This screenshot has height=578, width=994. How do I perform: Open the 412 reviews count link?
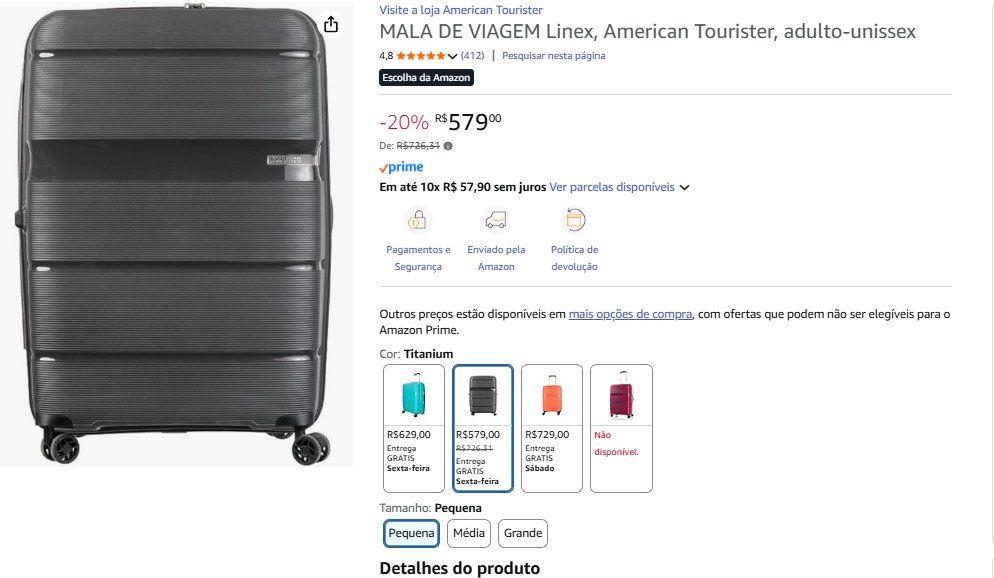[472, 56]
